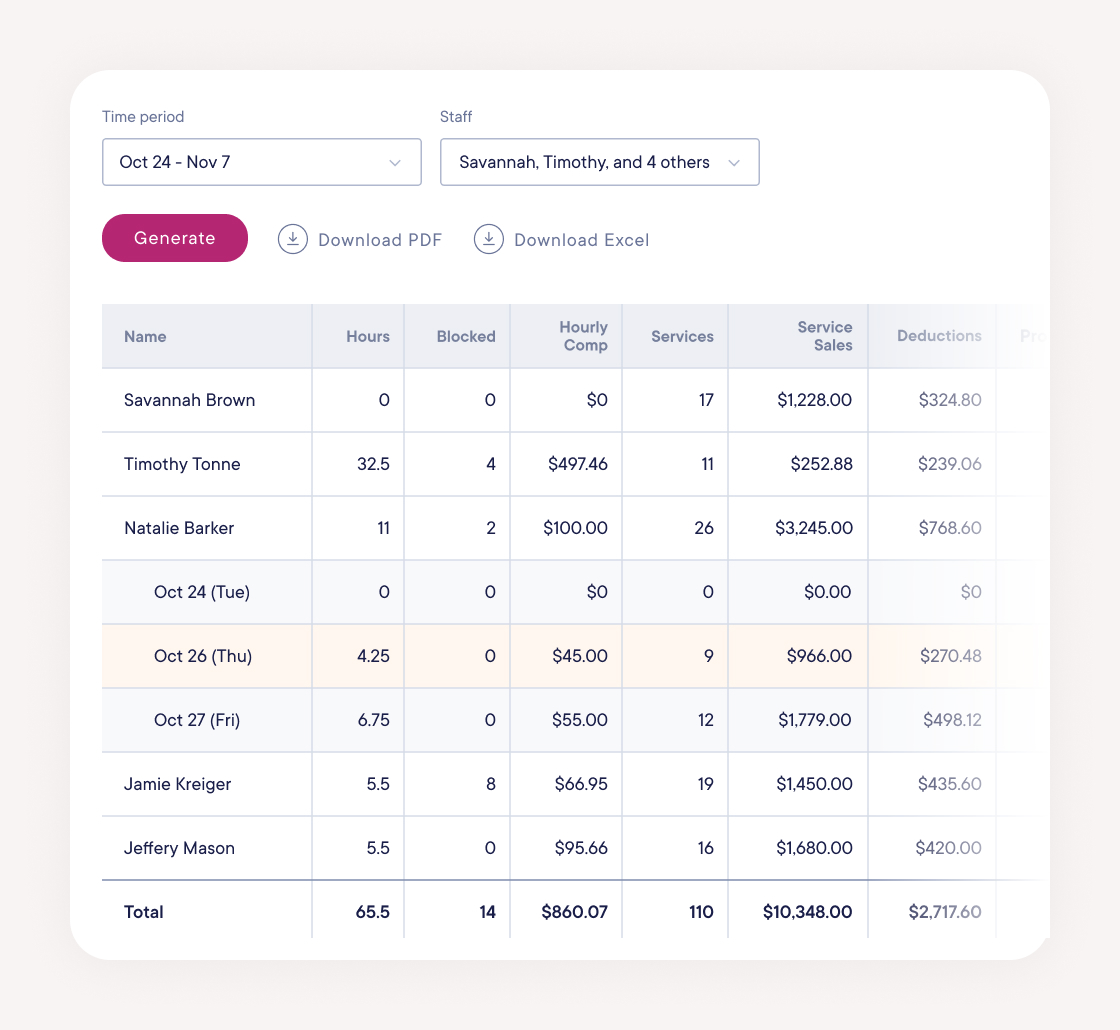Select the Timothy Tonne row name
Viewport: 1120px width, 1030px height.
pyautogui.click(x=182, y=464)
